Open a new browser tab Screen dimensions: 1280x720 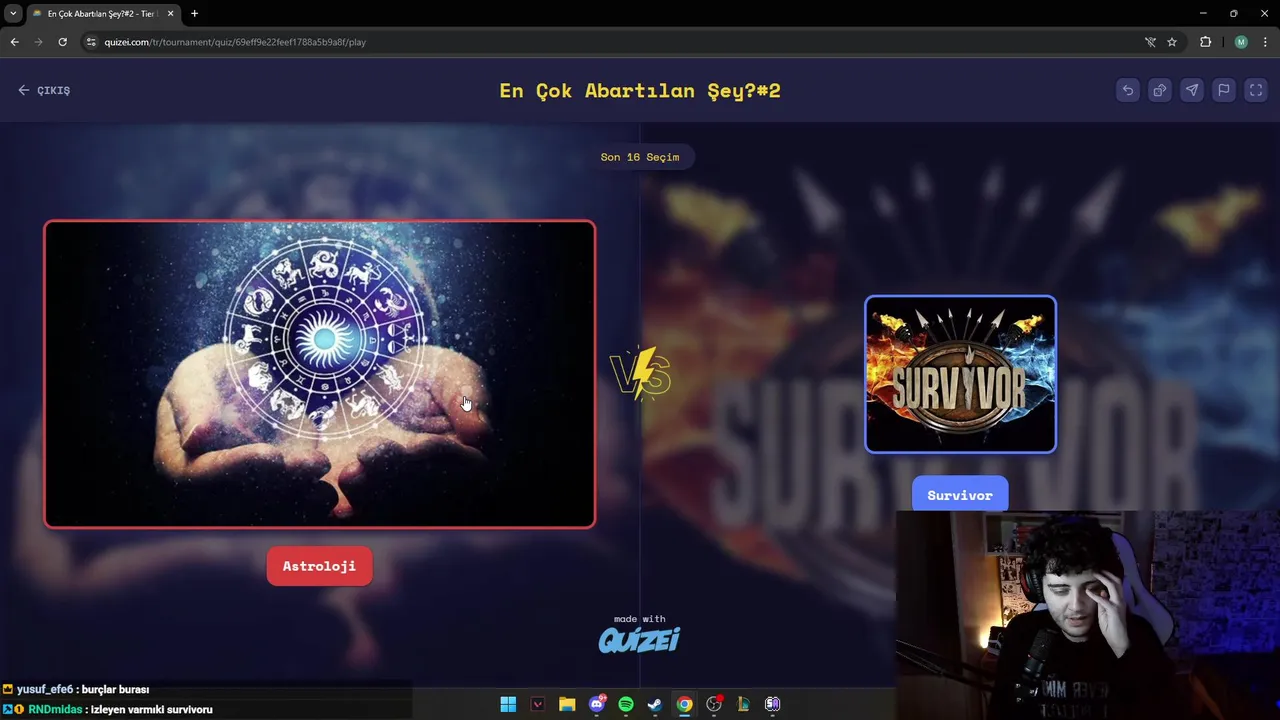pos(194,14)
